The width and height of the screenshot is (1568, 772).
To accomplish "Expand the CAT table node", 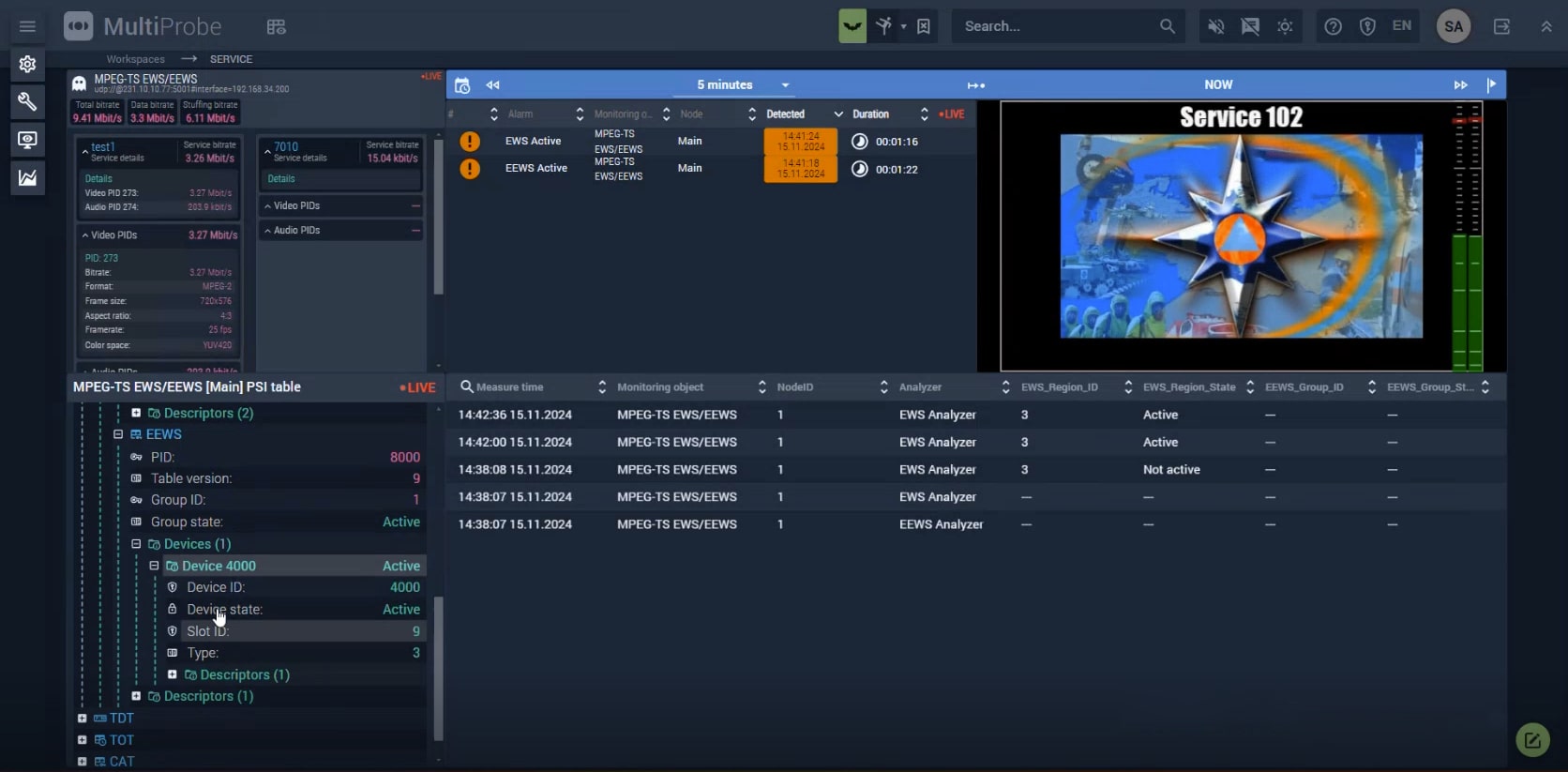I will [83, 762].
